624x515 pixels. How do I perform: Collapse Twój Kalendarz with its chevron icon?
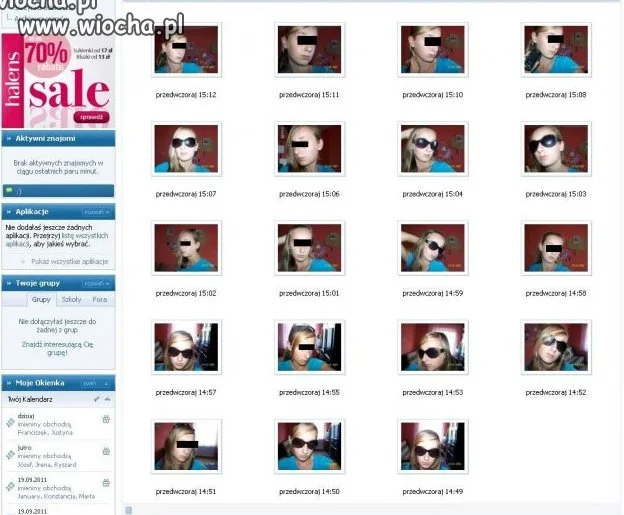coord(107,399)
